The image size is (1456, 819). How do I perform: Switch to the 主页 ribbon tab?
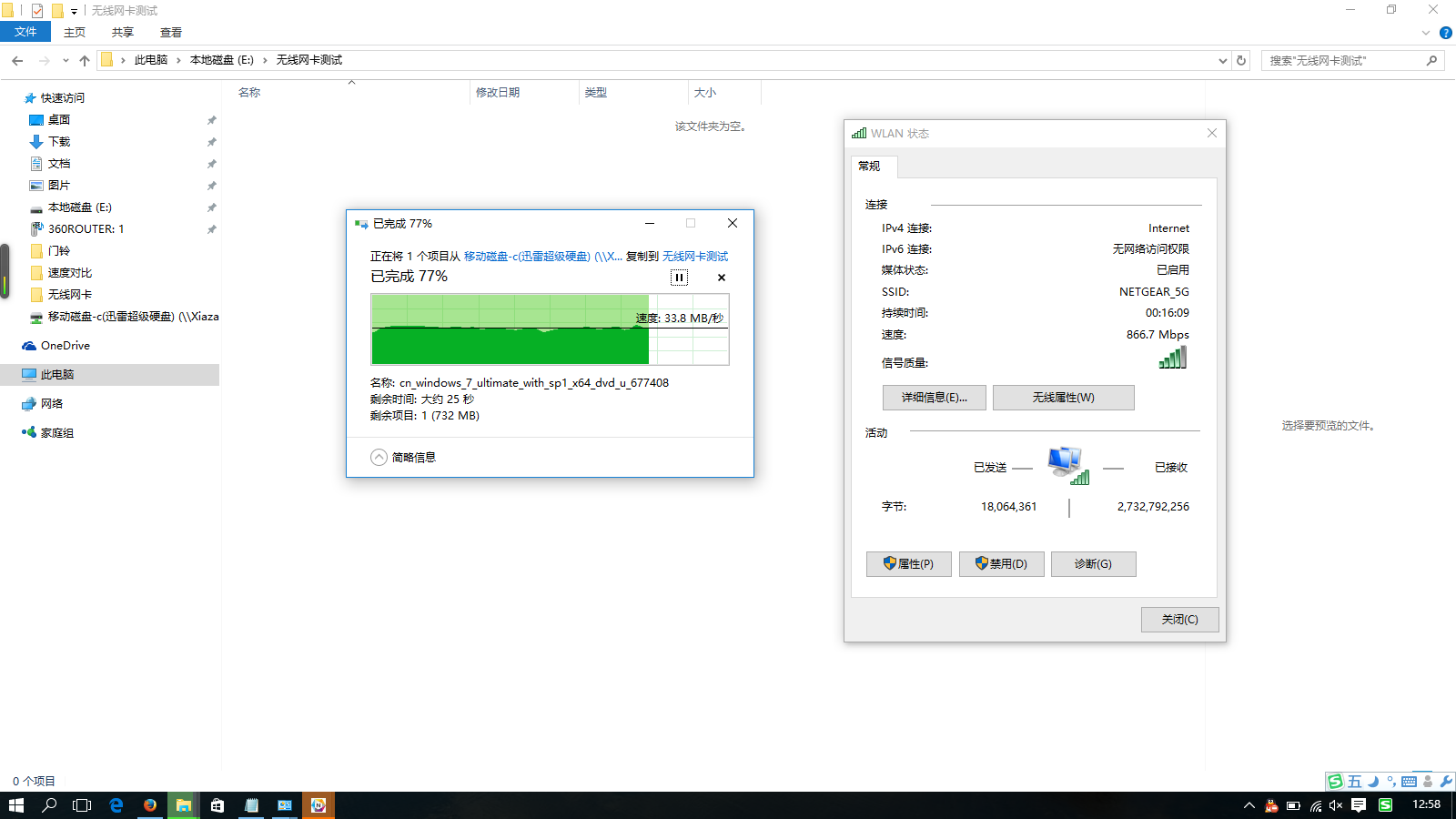pos(75,32)
